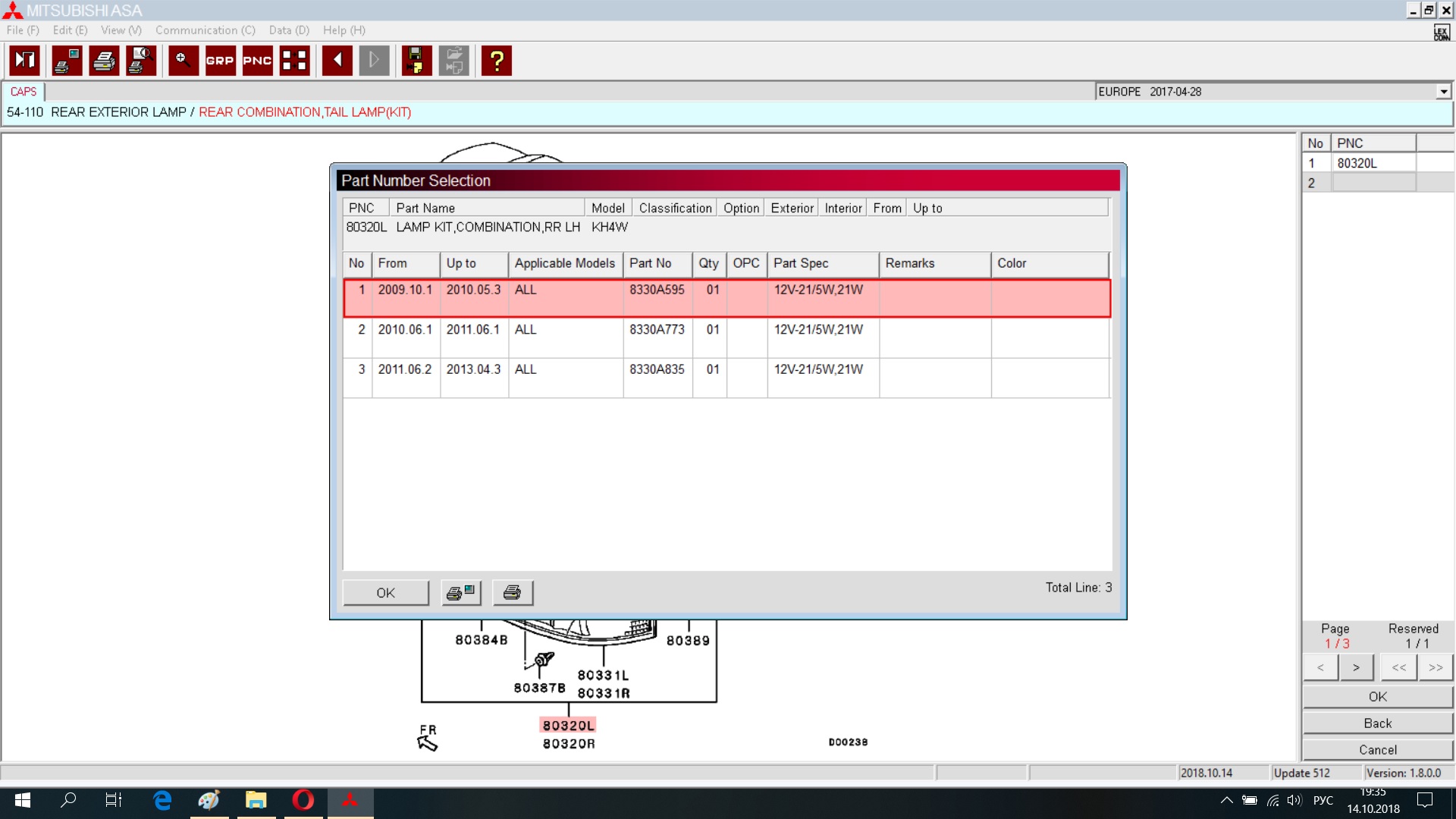The width and height of the screenshot is (1456, 819).
Task: Expand the EUROPE 2017-04-28 catalog dropdown
Action: pyautogui.click(x=1443, y=92)
